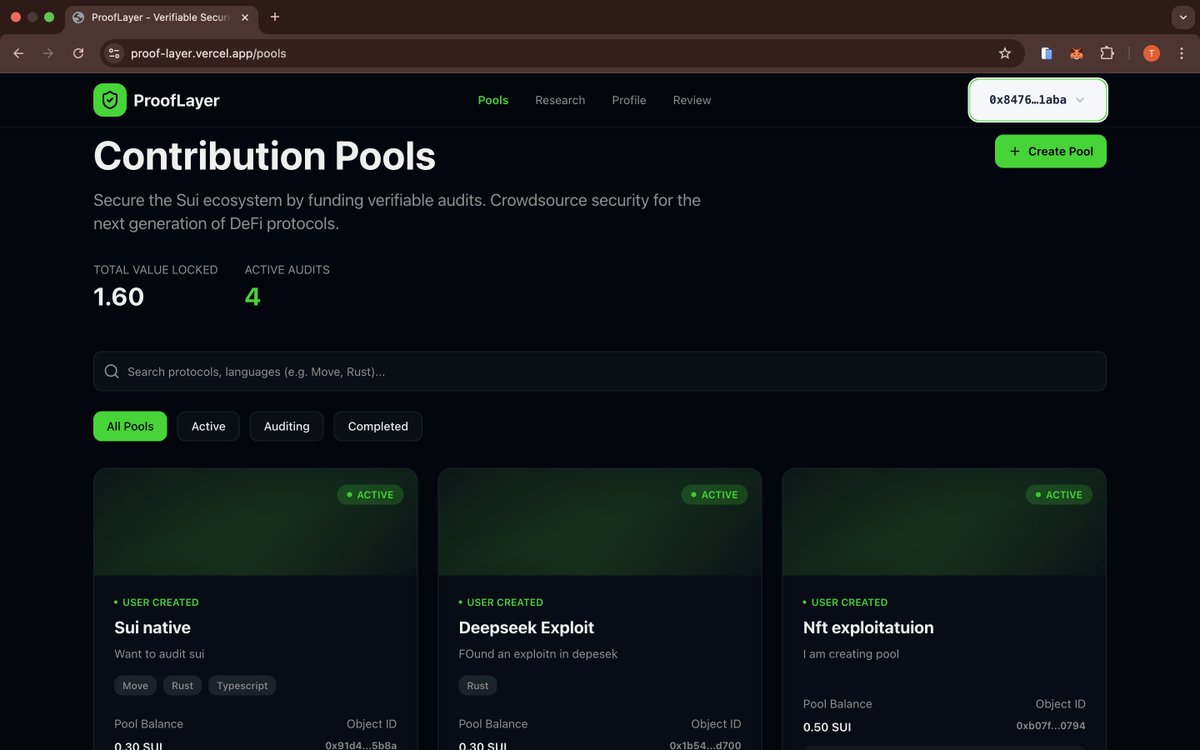
Task: Click the 'FOund an exploitn in depesek' description
Action: click(538, 654)
